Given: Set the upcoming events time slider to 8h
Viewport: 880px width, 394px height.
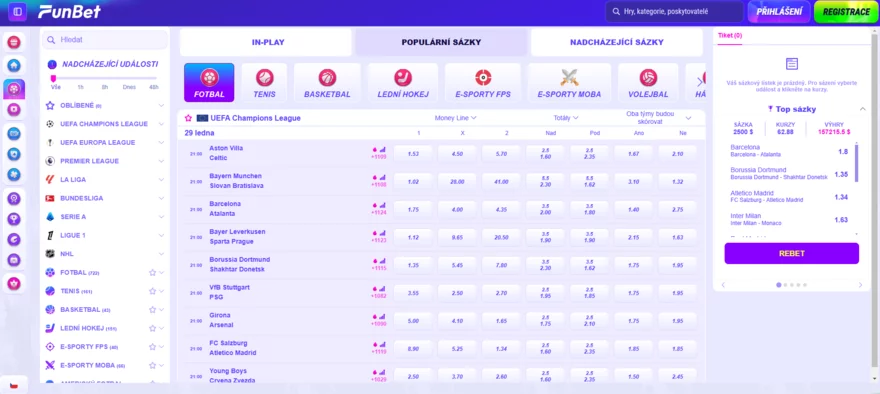Looking at the screenshot, I should [x=105, y=79].
